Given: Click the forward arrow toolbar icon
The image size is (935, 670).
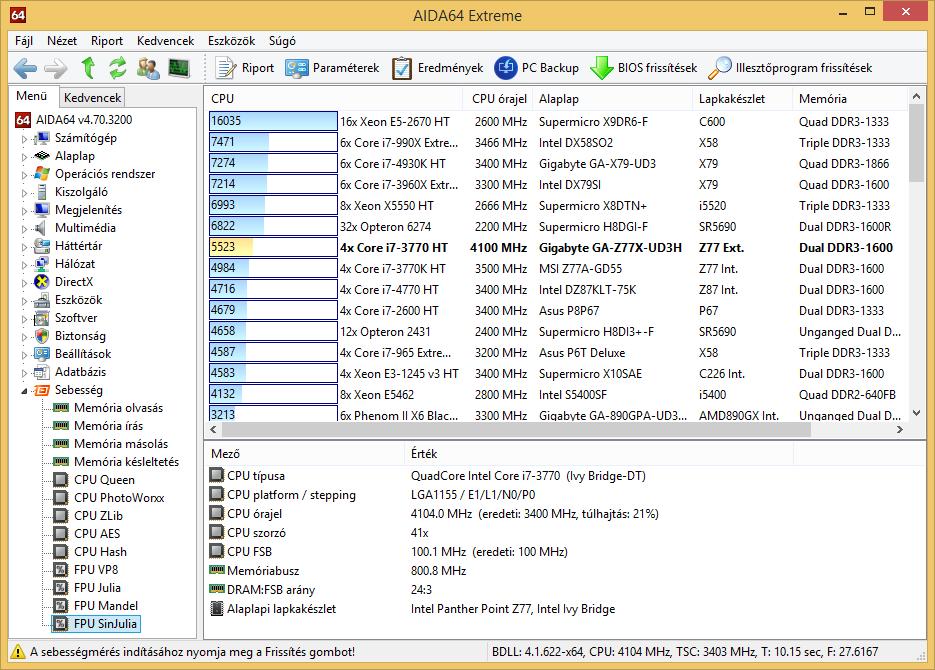Looking at the screenshot, I should pos(56,68).
